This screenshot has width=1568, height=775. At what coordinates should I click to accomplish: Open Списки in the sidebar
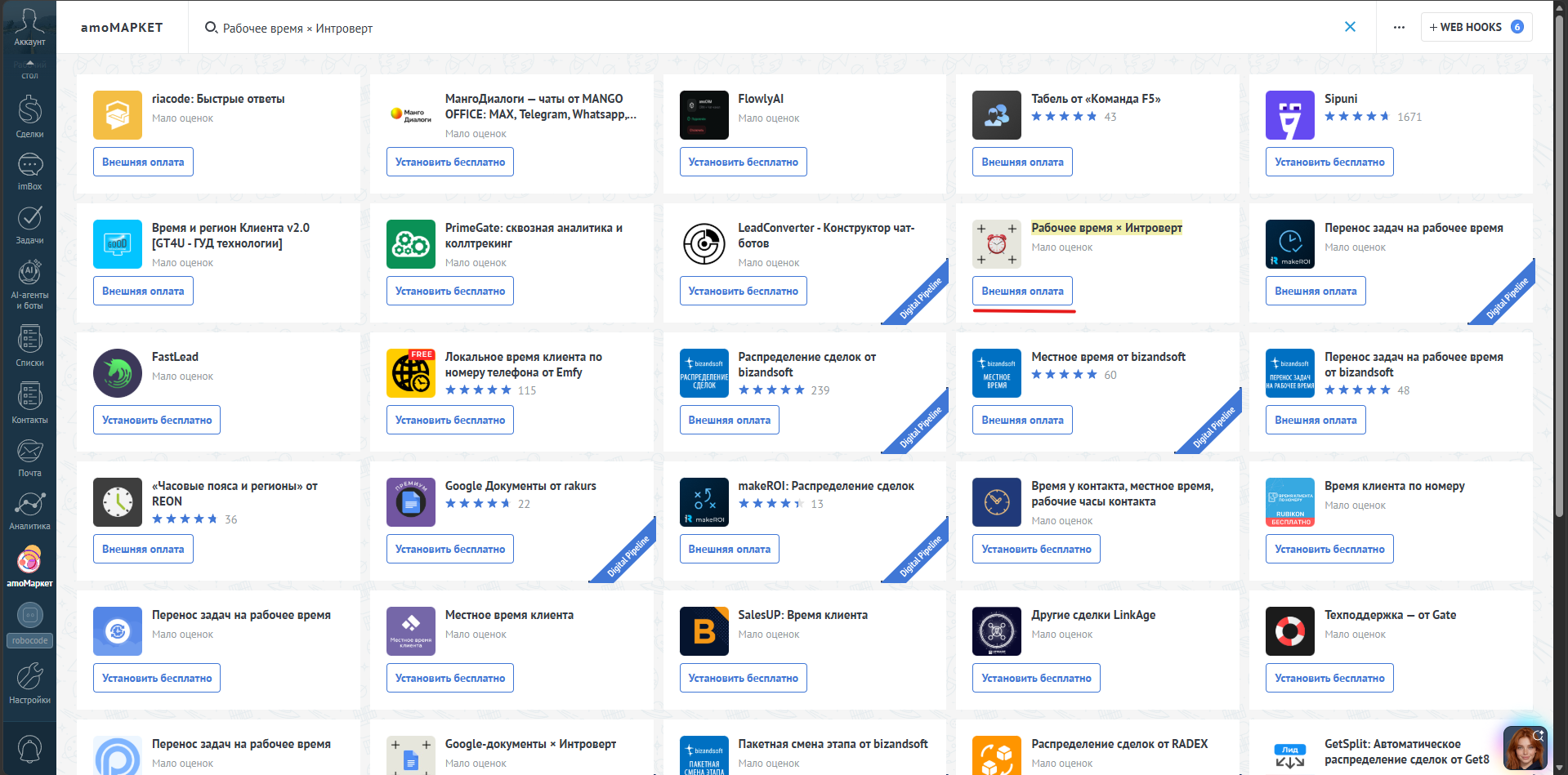pyautogui.click(x=29, y=345)
